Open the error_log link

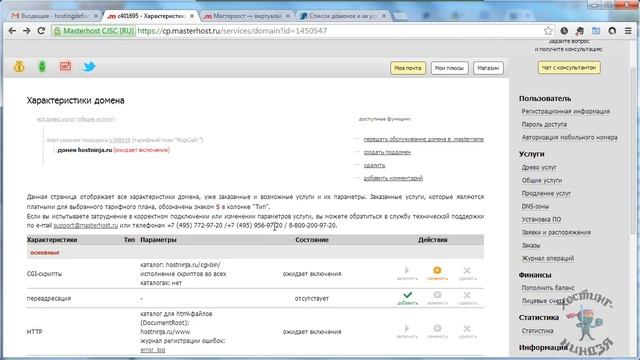(153, 350)
